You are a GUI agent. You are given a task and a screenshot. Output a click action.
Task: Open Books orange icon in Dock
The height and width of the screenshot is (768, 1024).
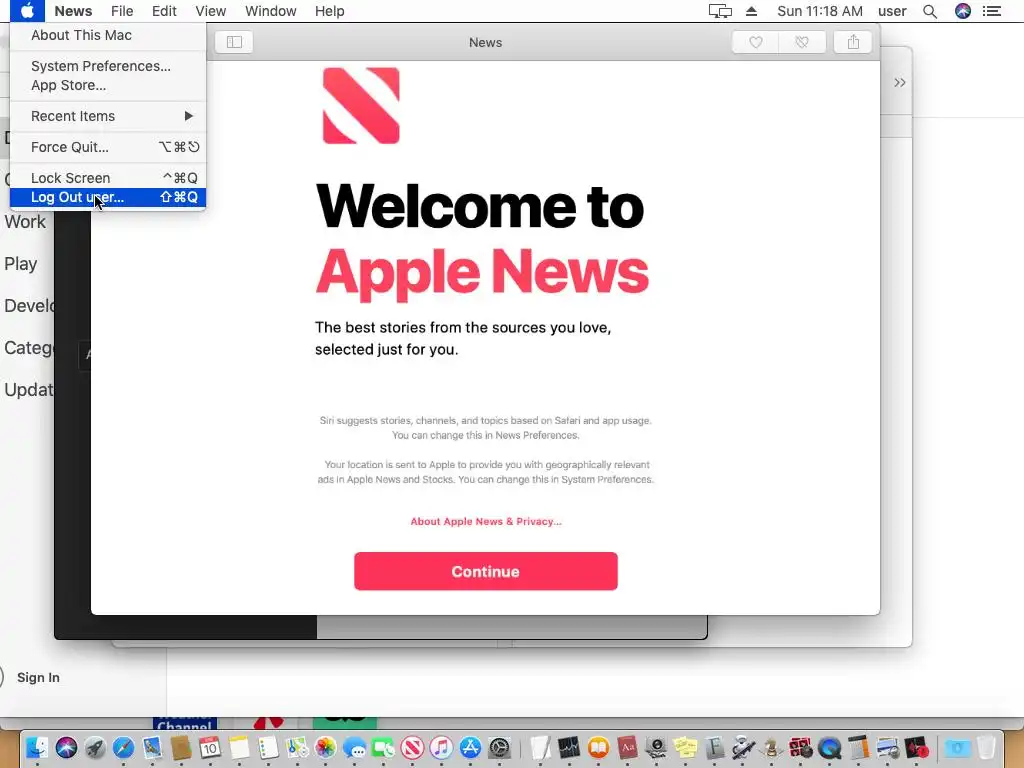598,748
